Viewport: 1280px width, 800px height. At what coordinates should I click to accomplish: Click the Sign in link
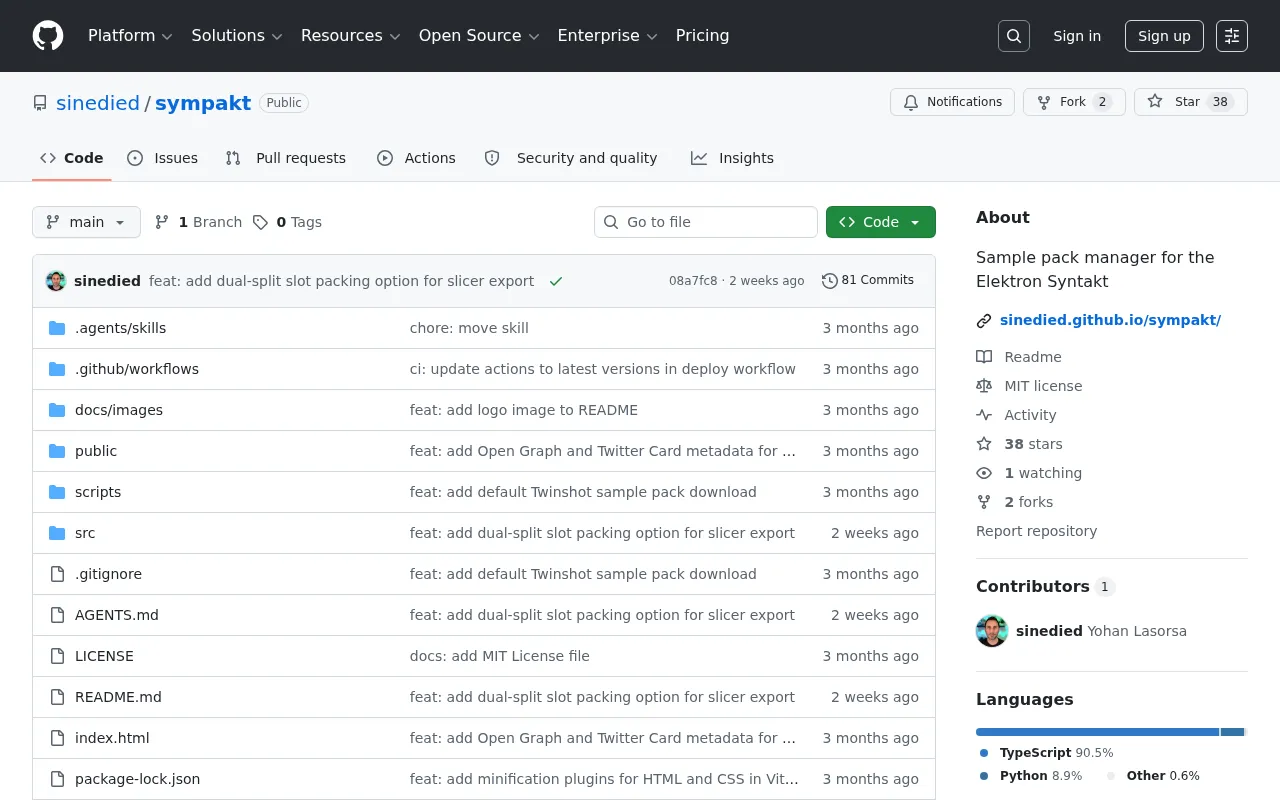(1077, 36)
